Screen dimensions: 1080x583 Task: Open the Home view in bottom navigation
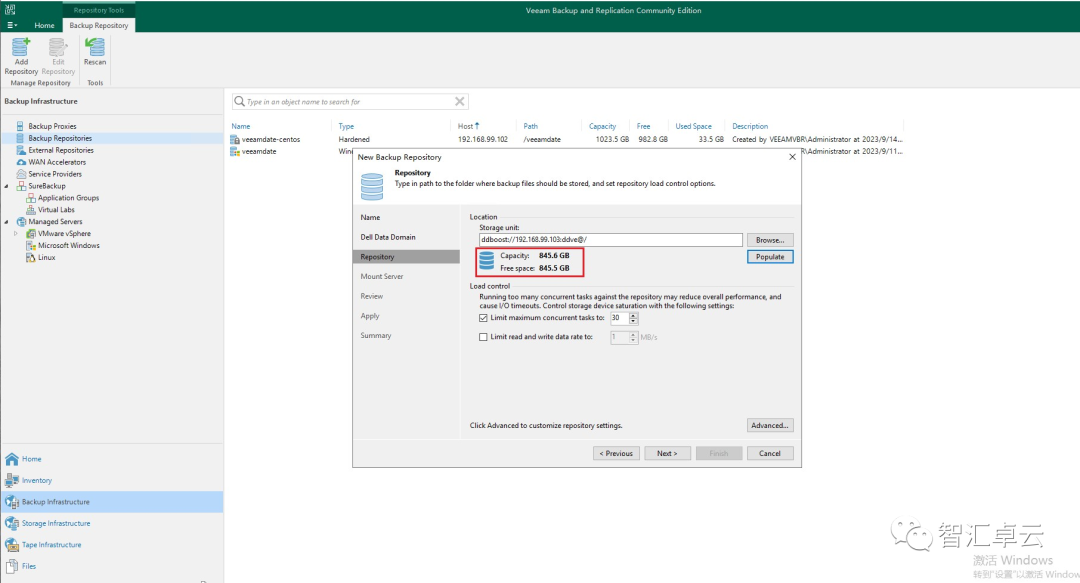[30, 459]
